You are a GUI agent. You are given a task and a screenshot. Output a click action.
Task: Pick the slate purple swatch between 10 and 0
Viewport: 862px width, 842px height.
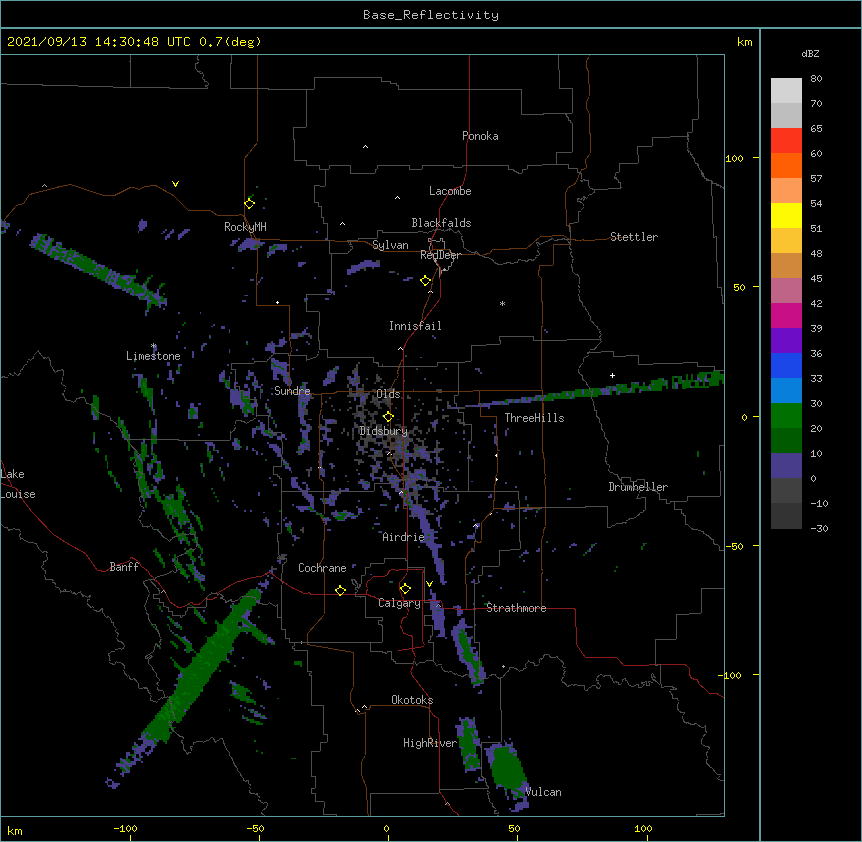point(786,466)
